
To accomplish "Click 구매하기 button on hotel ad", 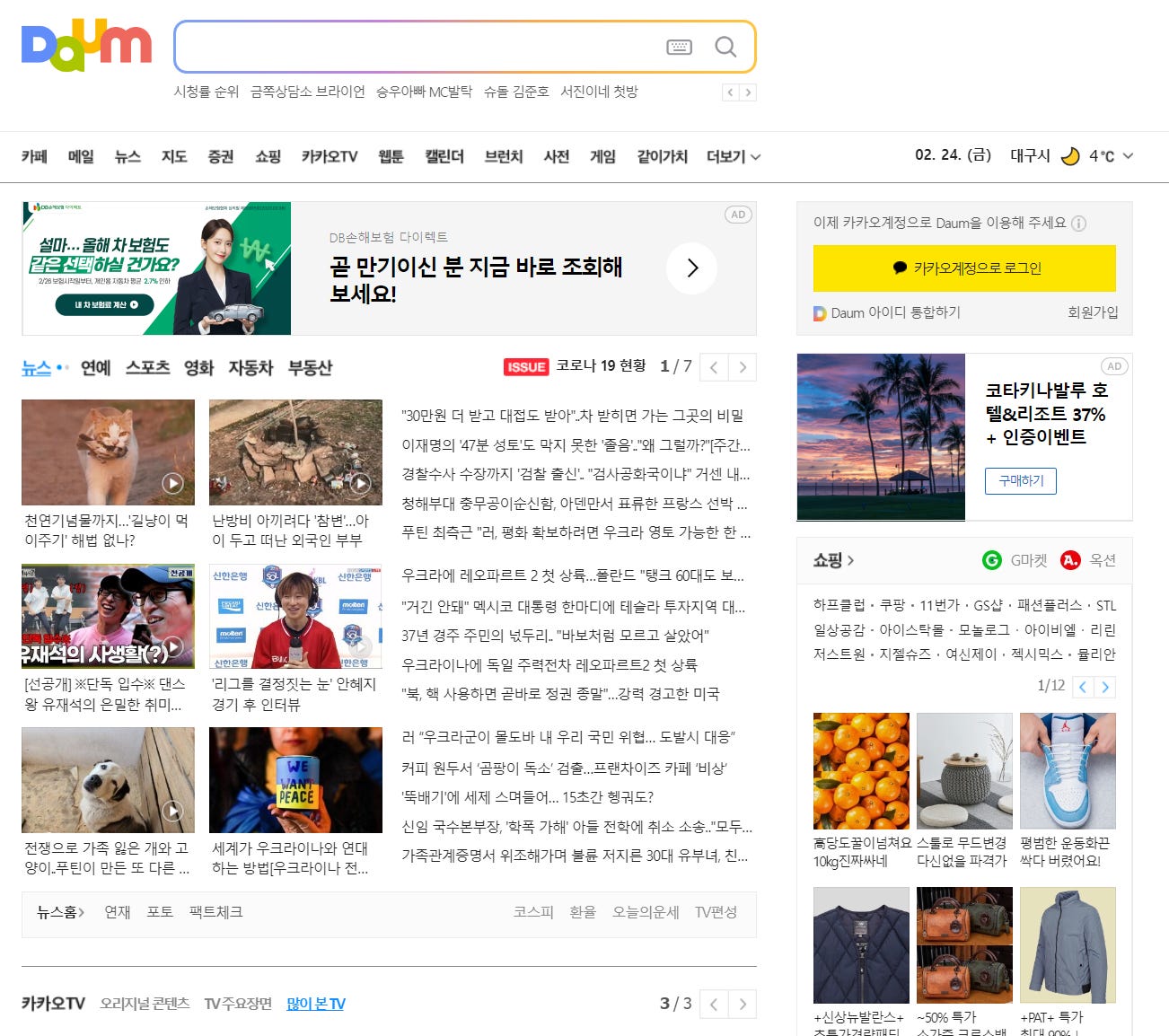I will [1021, 481].
